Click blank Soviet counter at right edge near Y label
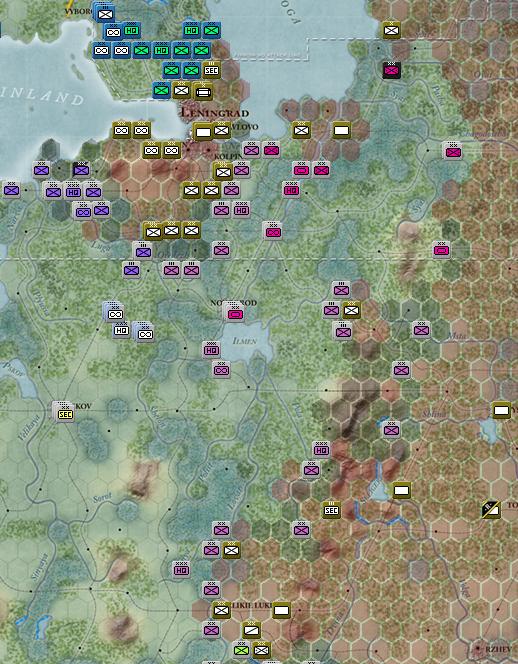518x664 pixels. coord(501,410)
